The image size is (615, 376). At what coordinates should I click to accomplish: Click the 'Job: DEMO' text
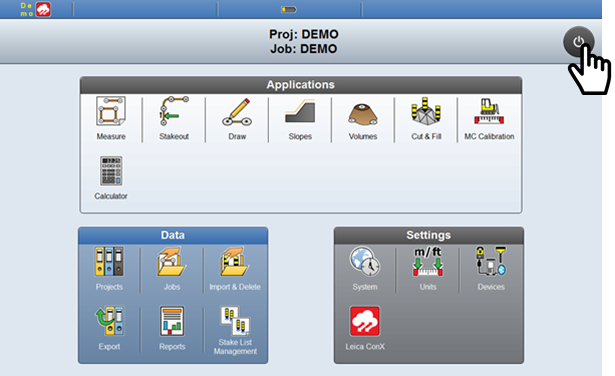click(x=304, y=49)
